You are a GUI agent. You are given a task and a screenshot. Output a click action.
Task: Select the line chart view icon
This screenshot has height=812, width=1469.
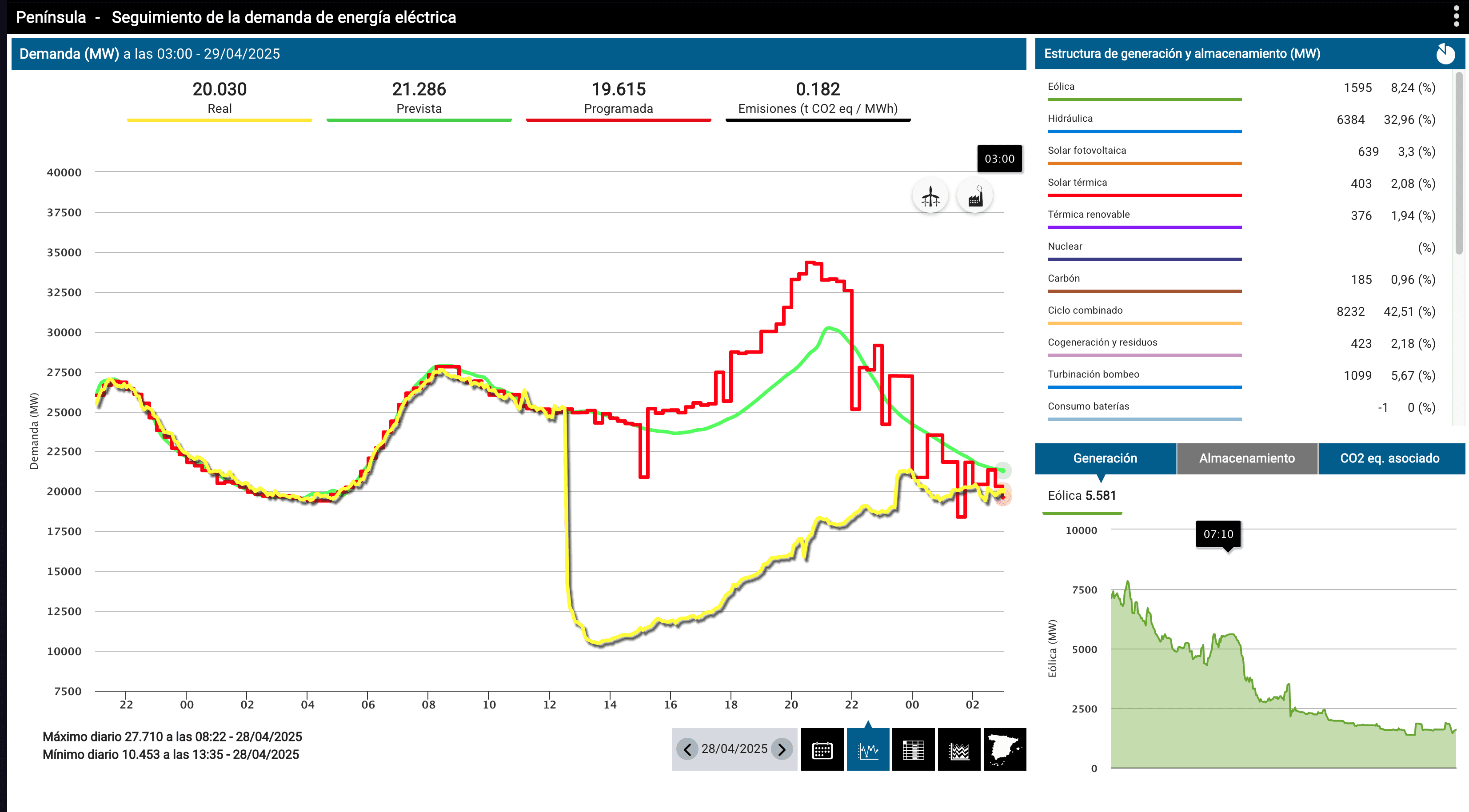pos(868,749)
